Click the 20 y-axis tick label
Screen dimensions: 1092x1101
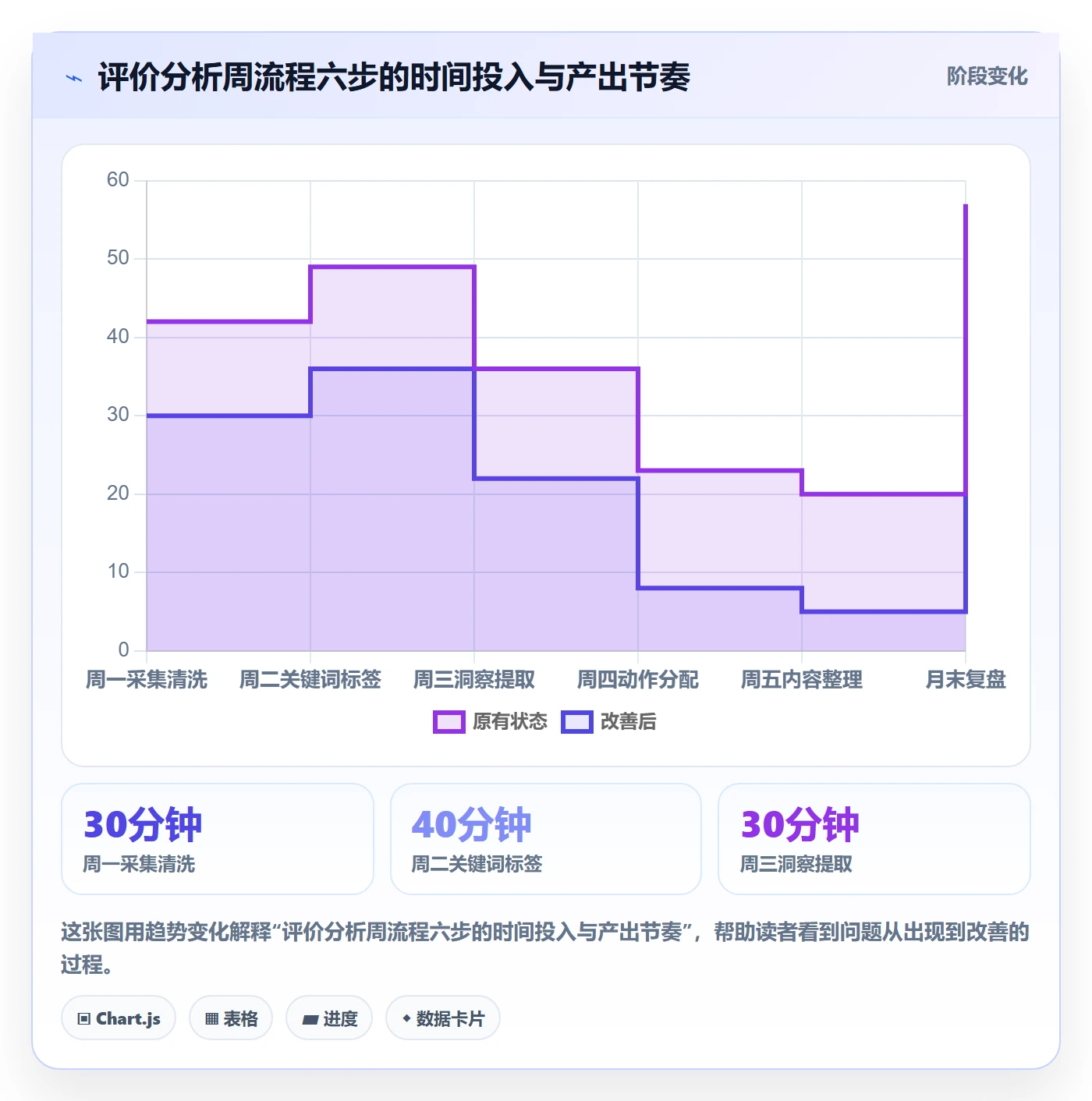click(118, 494)
